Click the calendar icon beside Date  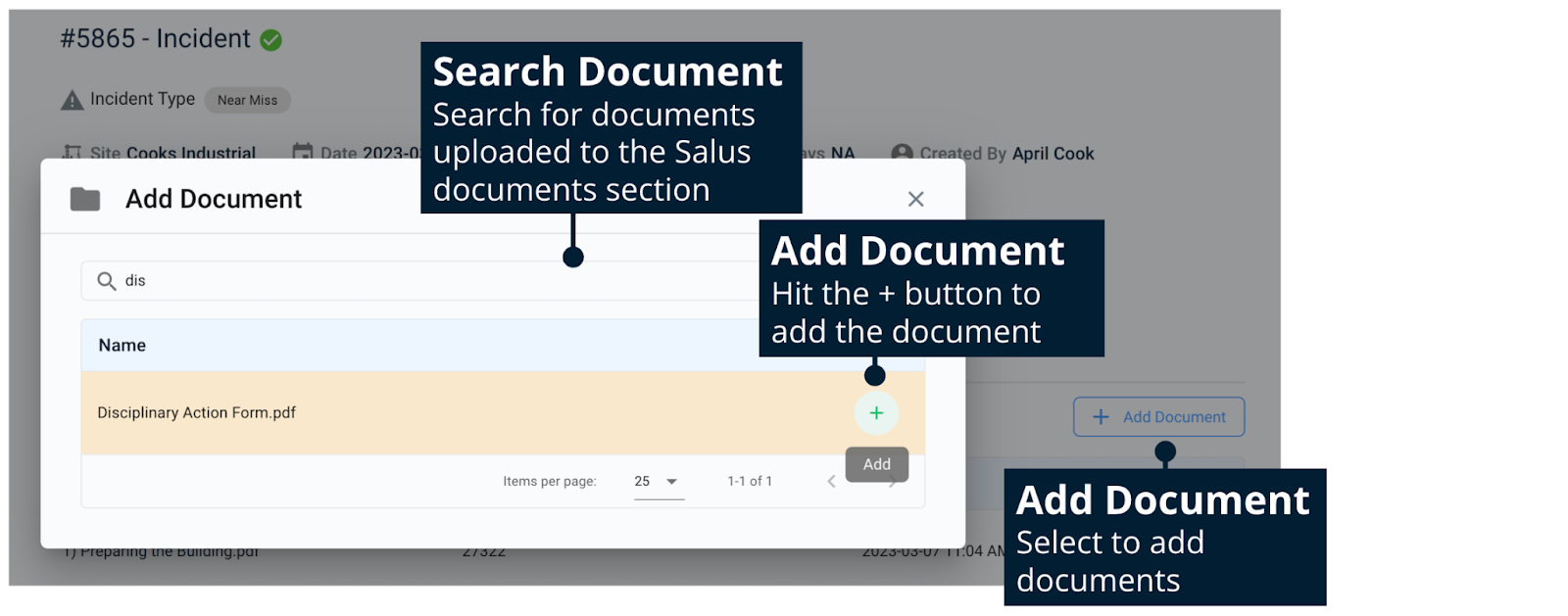coord(303,152)
